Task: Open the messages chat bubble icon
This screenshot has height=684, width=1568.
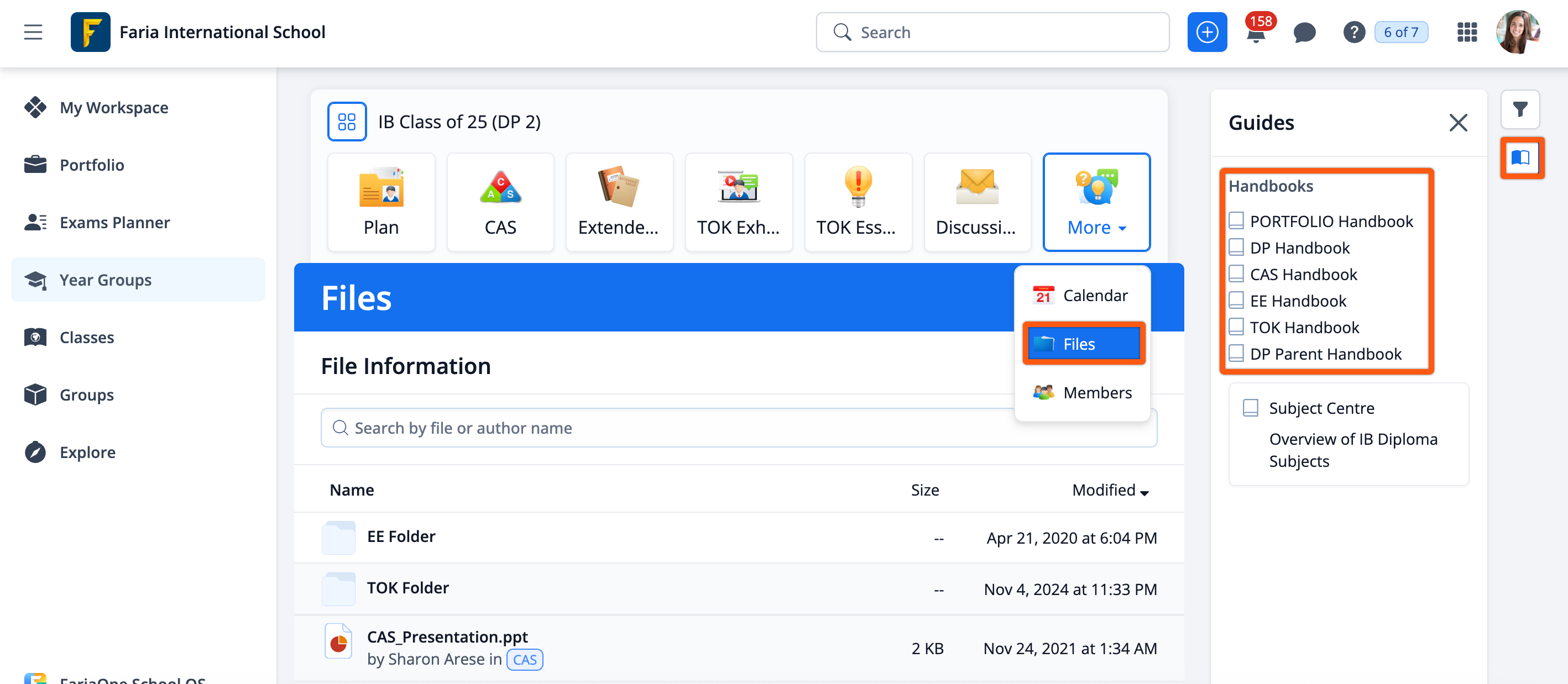Action: (x=1304, y=32)
